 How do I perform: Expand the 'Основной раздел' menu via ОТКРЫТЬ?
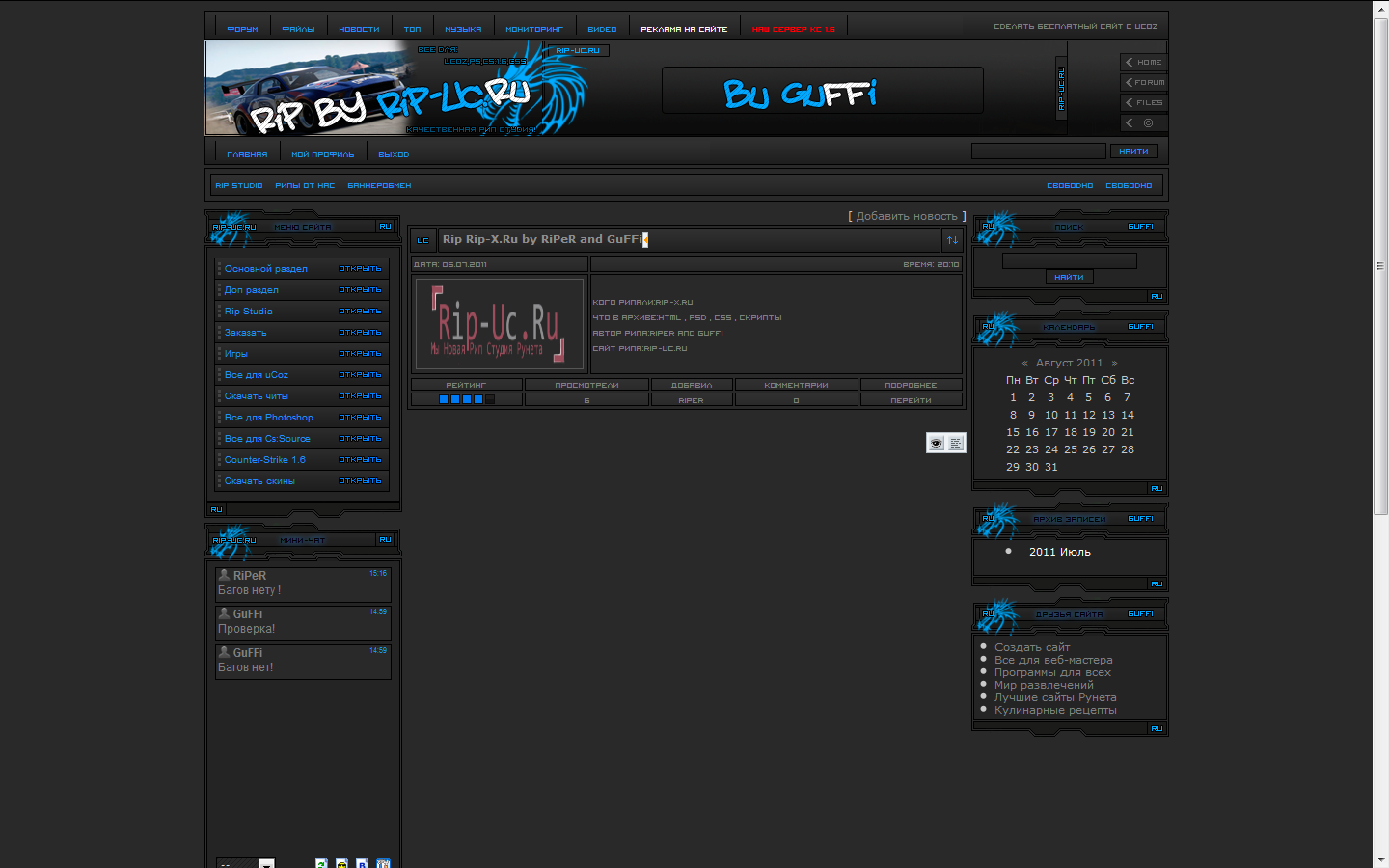(360, 269)
